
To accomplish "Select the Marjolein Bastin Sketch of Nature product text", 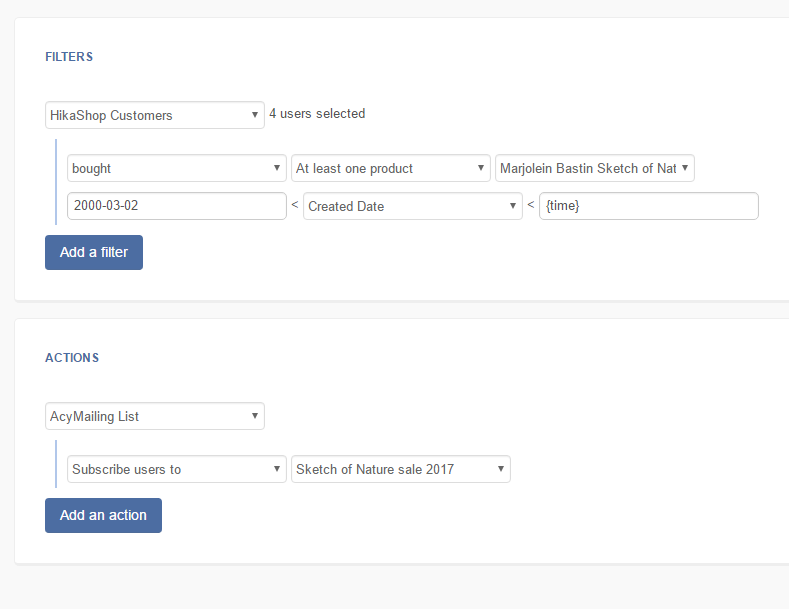I will (588, 168).
